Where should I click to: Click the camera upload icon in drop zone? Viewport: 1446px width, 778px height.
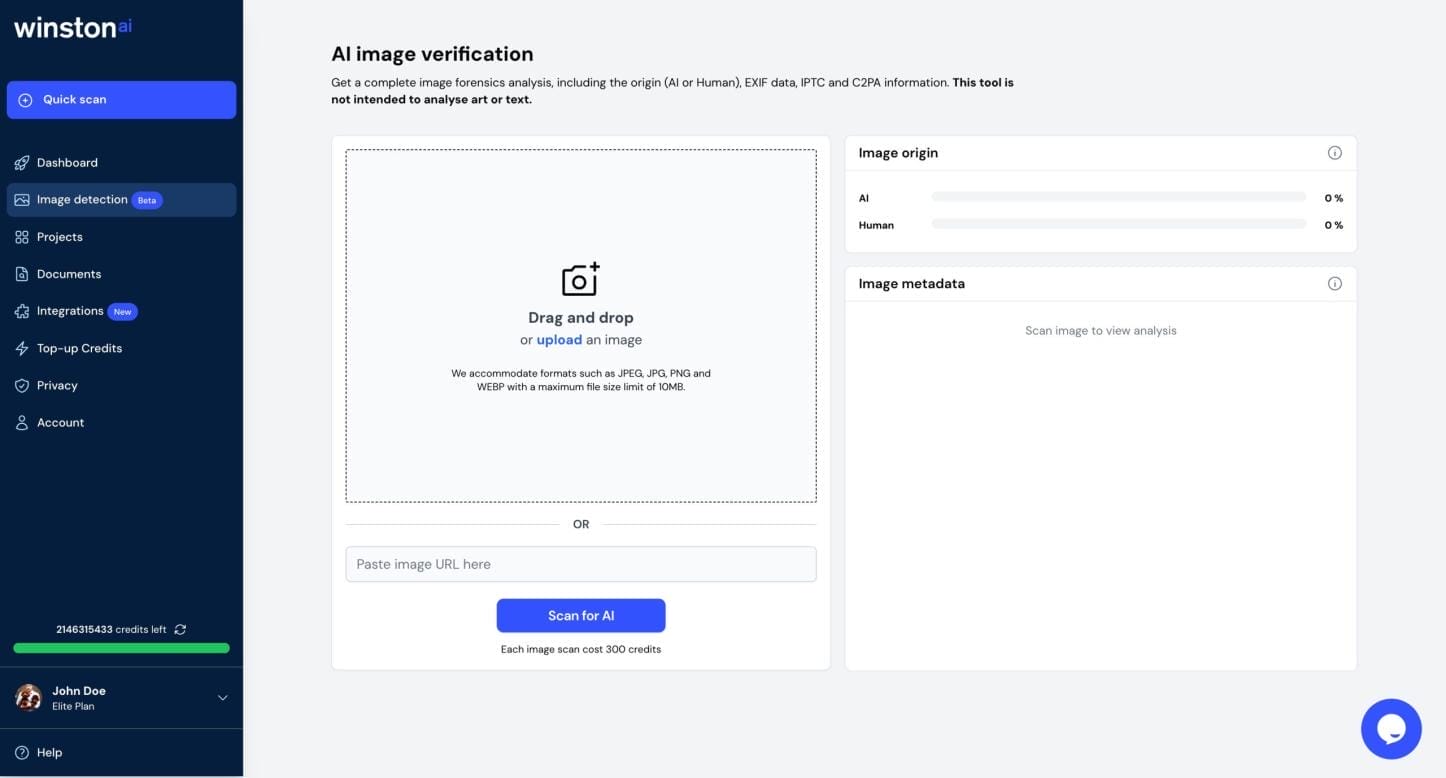(580, 280)
